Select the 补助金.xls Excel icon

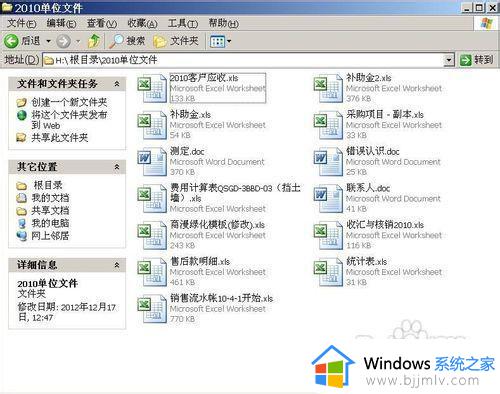[x=152, y=125]
